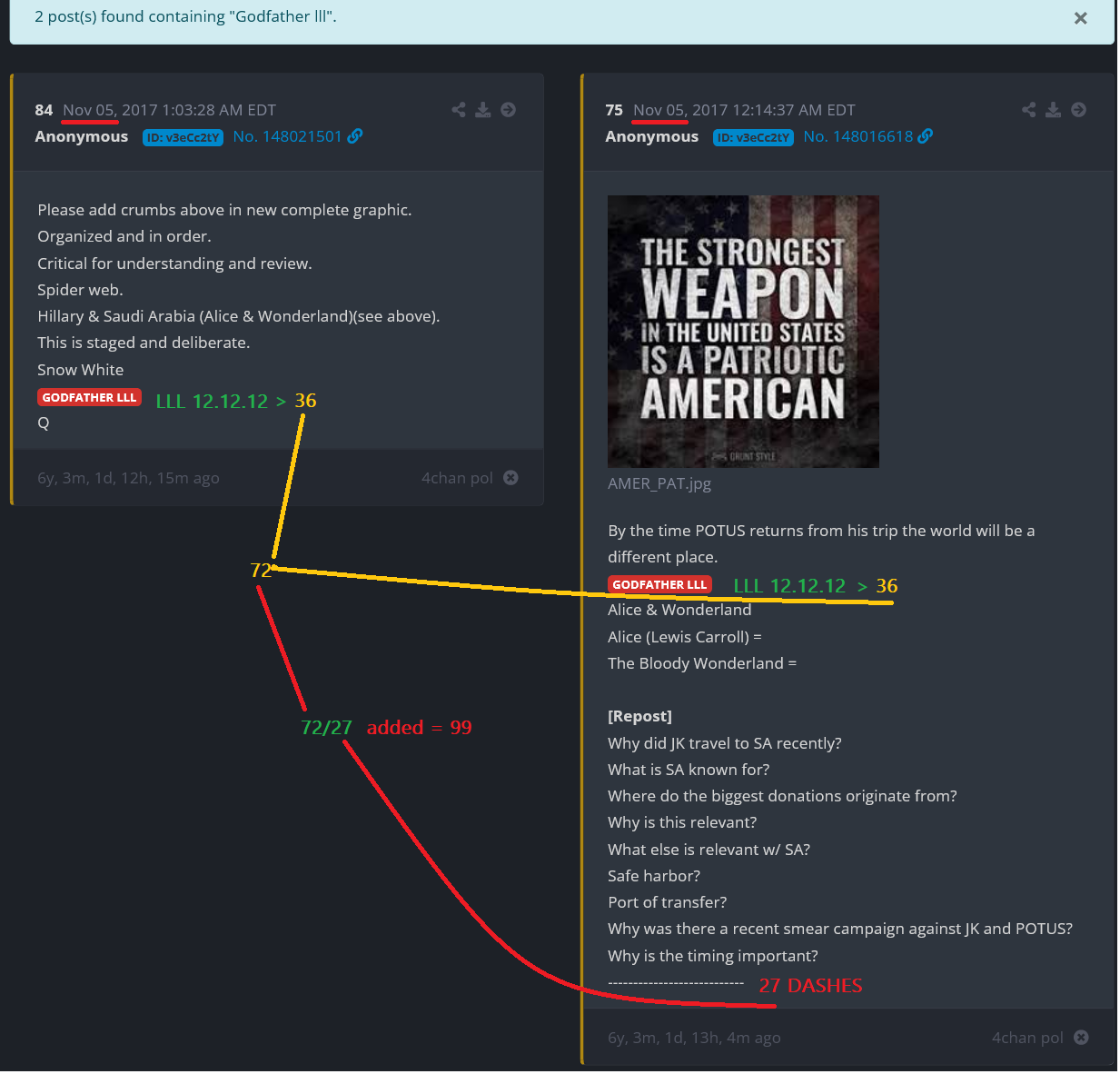Click the x icon next to 4chan pol in post 84
Viewport: 1120px width, 1074px height.
(x=511, y=478)
